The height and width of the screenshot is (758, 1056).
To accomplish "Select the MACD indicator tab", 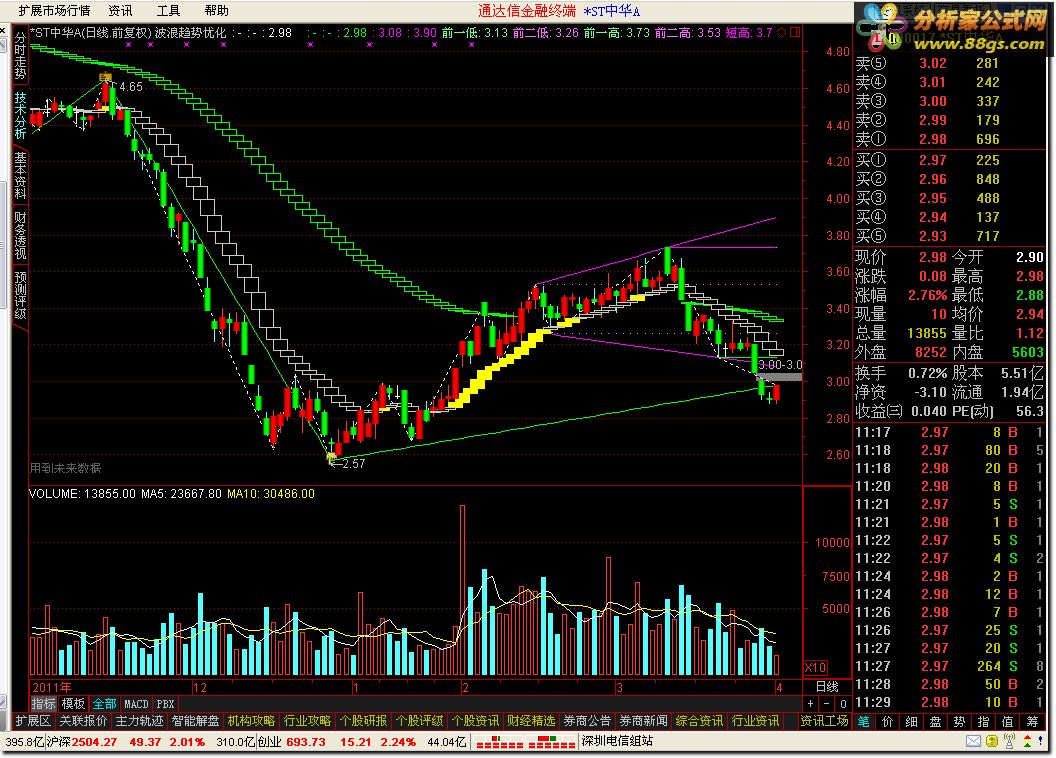I will click(136, 704).
